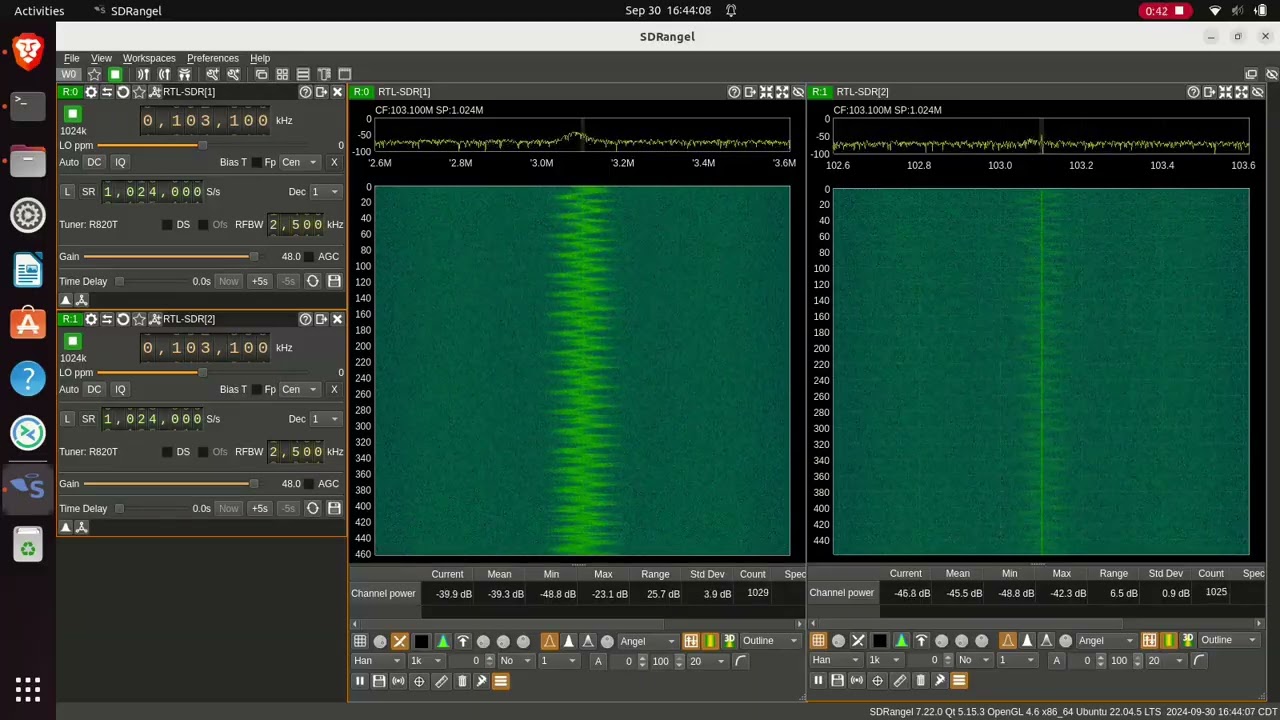Add a Tx device from the workspace toolbar
The image size is (1280, 720).
click(164, 74)
